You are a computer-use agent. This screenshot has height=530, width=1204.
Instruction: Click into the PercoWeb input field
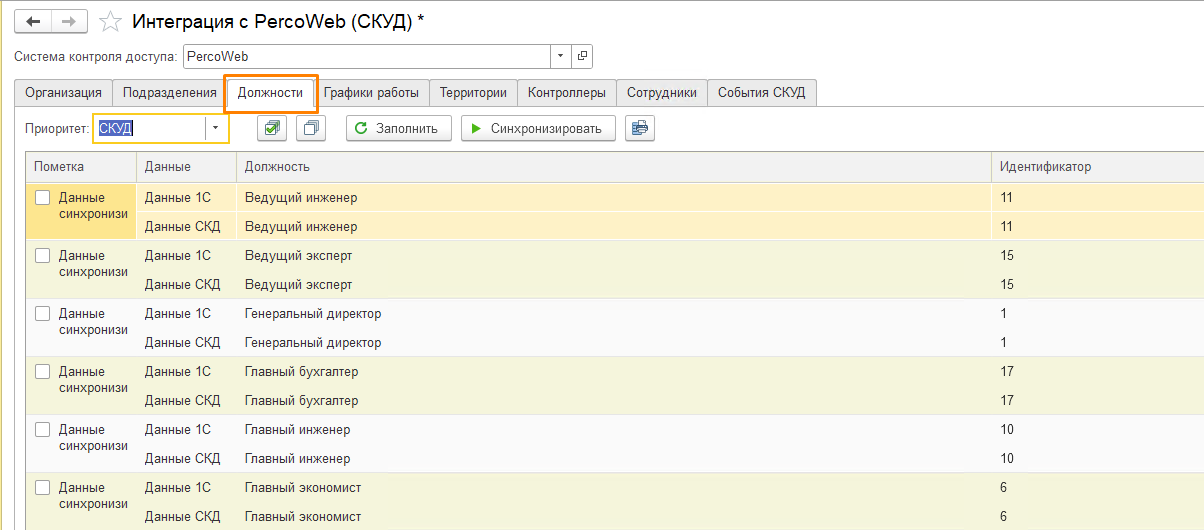(x=366, y=56)
